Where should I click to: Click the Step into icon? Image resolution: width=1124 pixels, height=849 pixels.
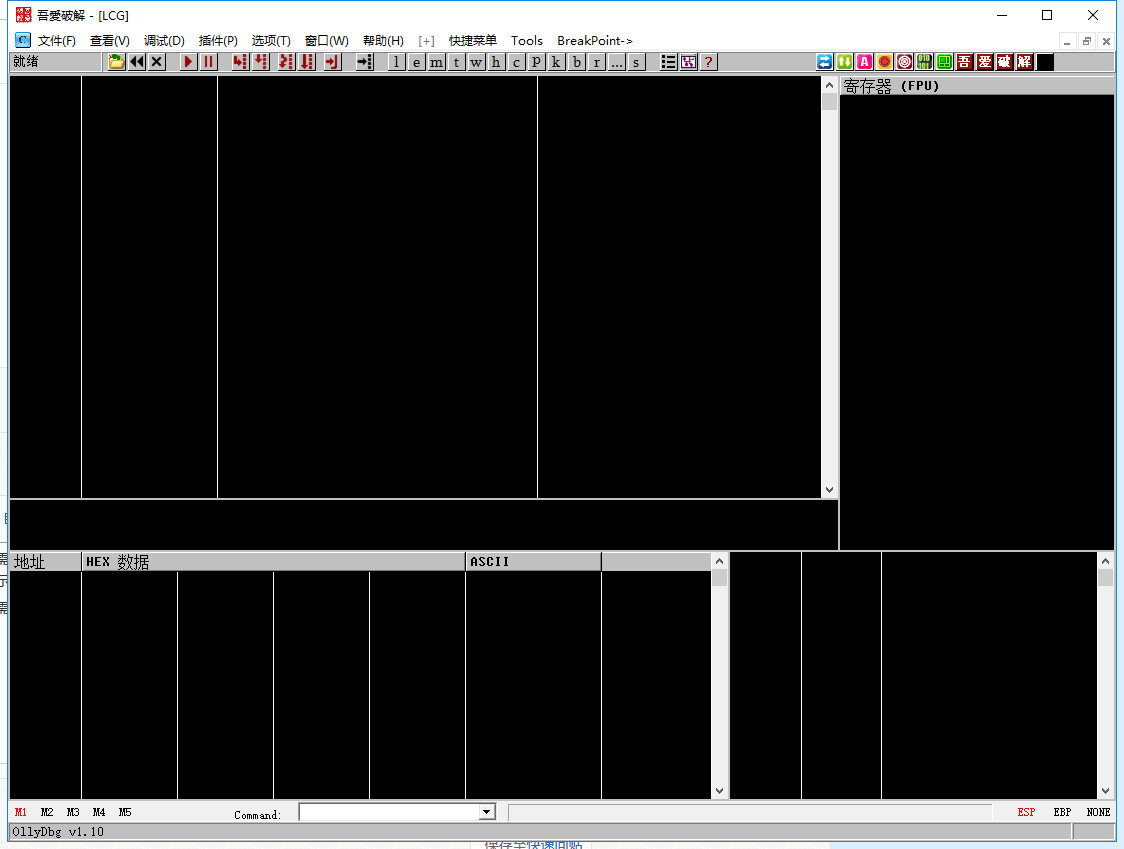(x=240, y=62)
